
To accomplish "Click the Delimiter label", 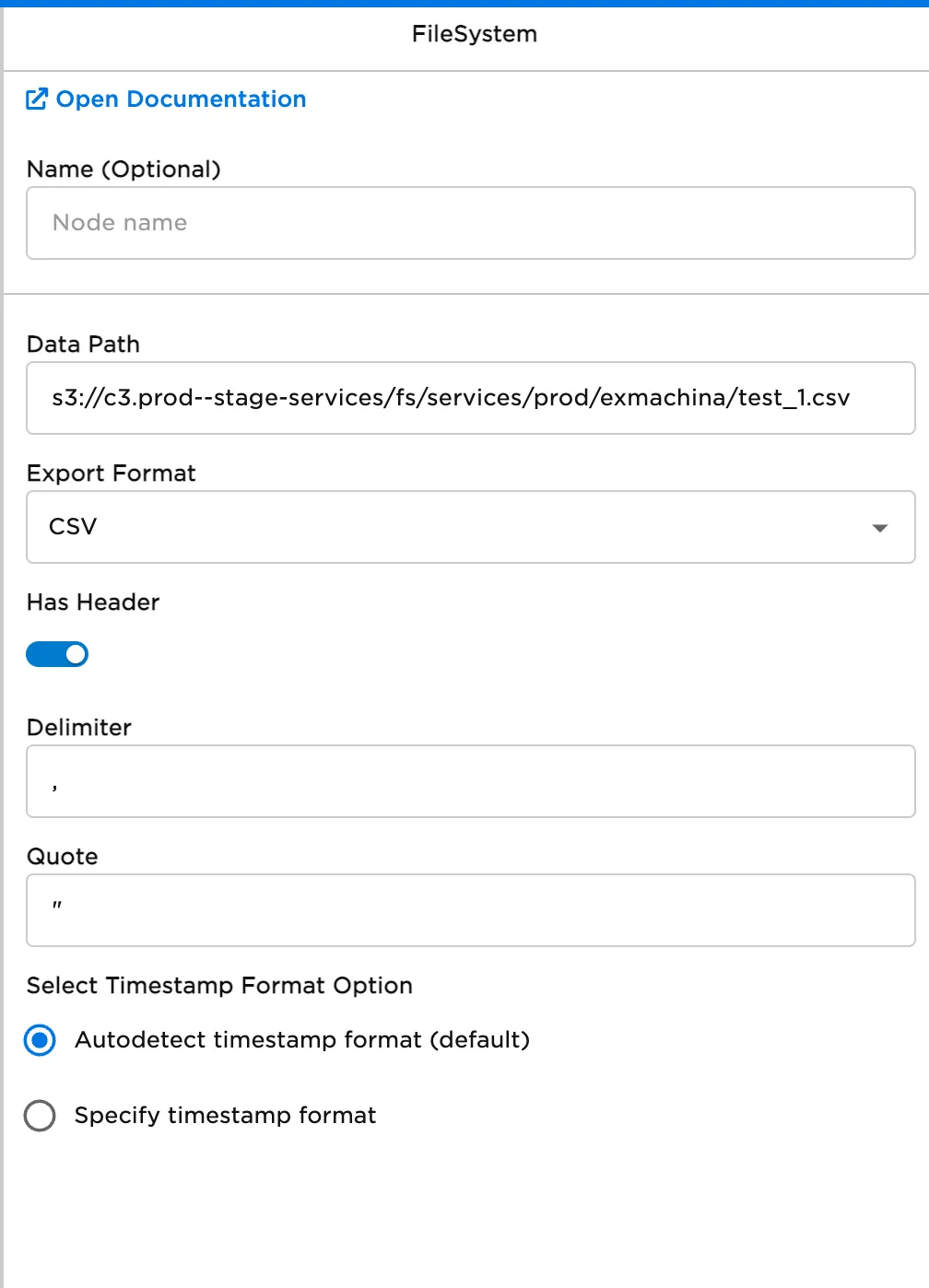I will point(79,728).
